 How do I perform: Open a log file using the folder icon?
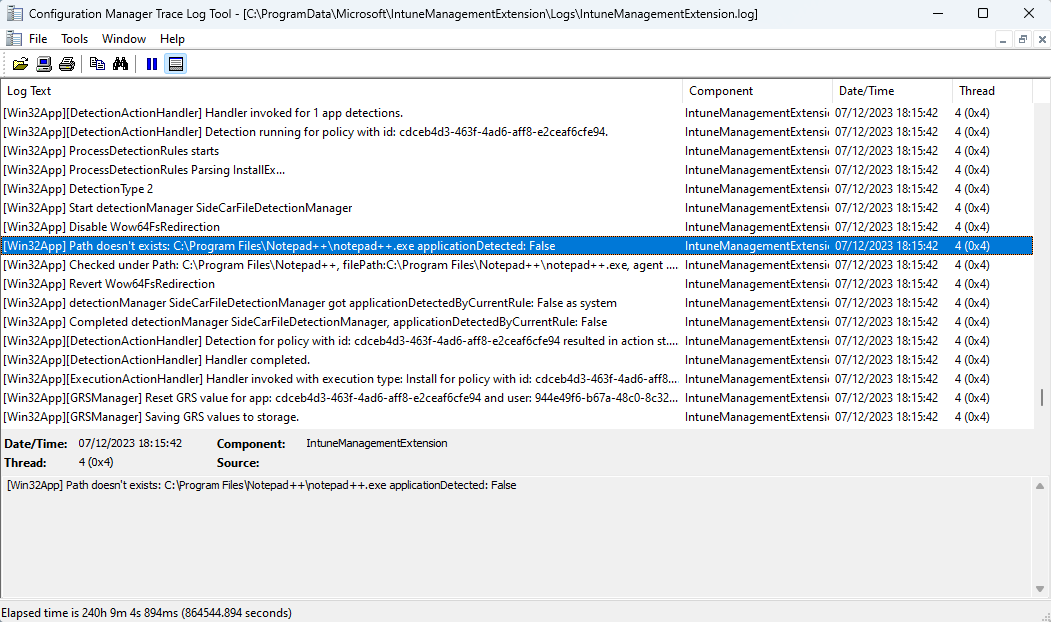(21, 63)
